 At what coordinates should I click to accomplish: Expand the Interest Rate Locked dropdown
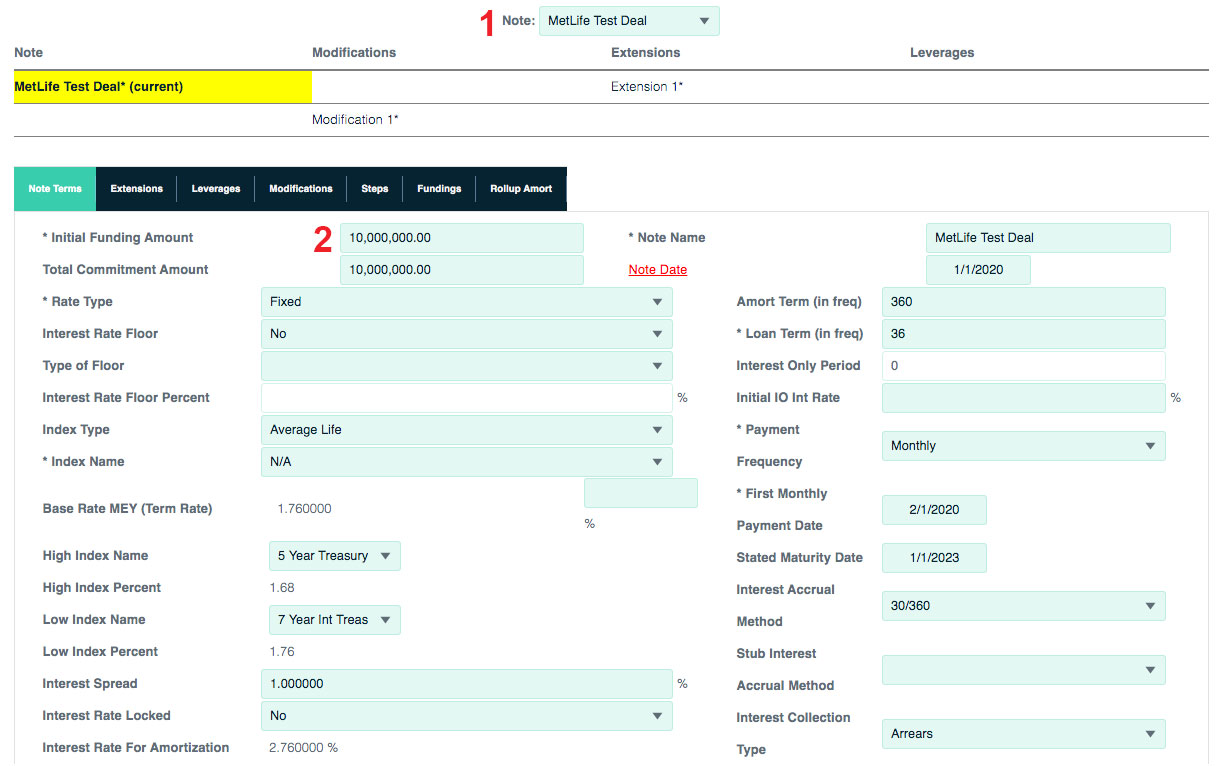coord(467,716)
